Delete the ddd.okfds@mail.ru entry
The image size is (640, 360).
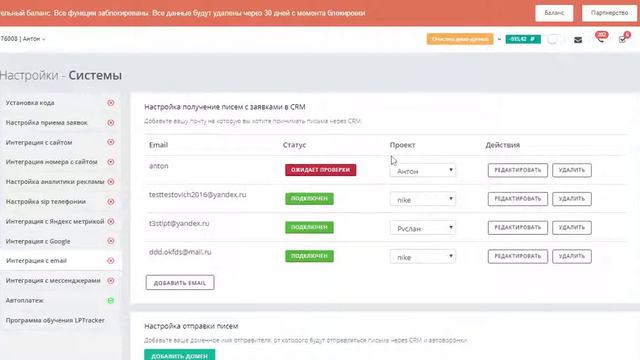click(x=572, y=256)
